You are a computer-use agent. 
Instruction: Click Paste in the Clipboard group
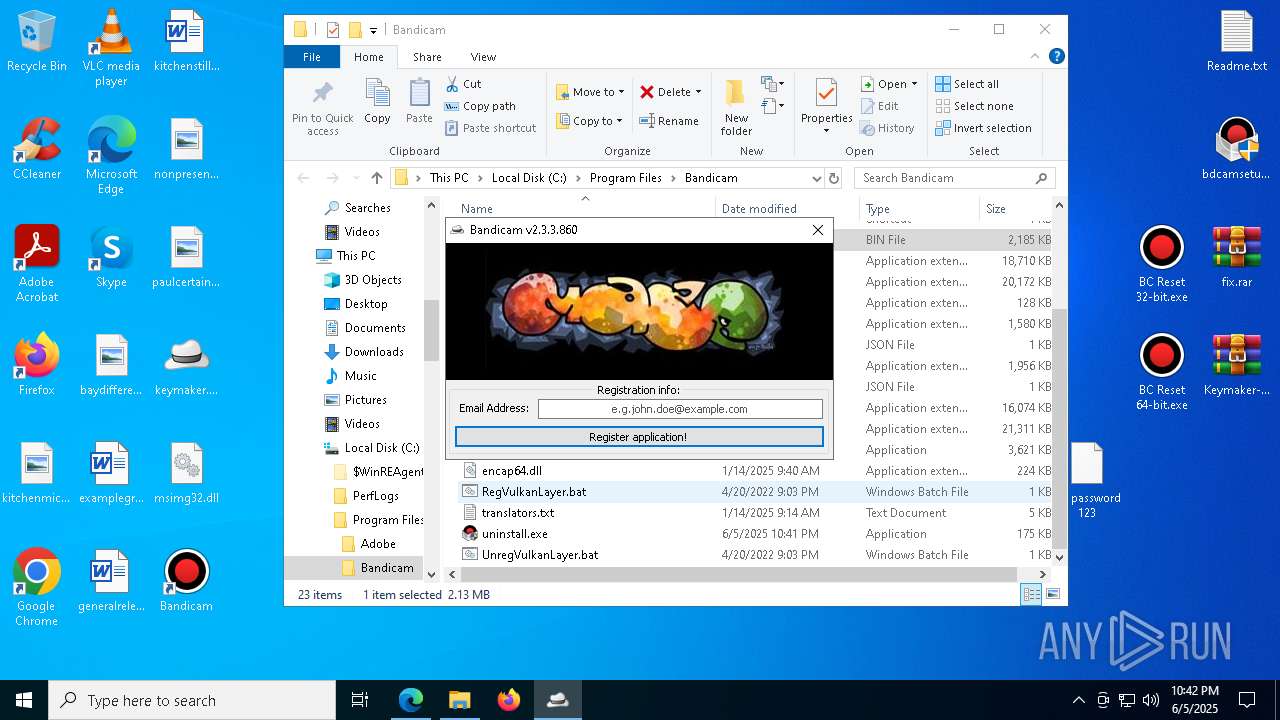[419, 102]
